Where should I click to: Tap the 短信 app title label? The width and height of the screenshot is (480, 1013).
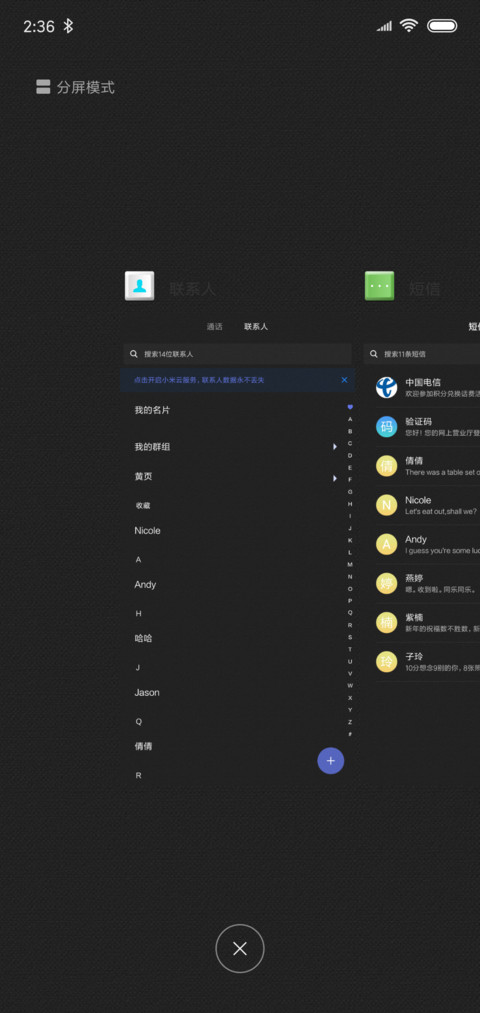pyautogui.click(x=424, y=289)
